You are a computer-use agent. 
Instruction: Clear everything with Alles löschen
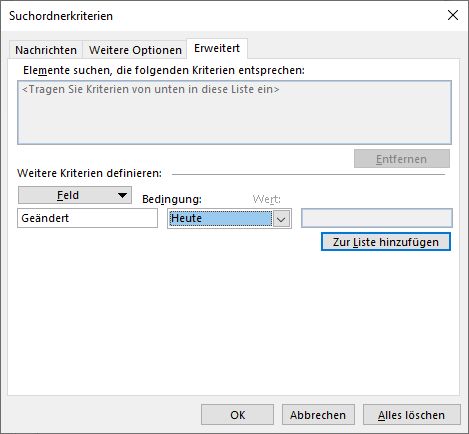412,415
